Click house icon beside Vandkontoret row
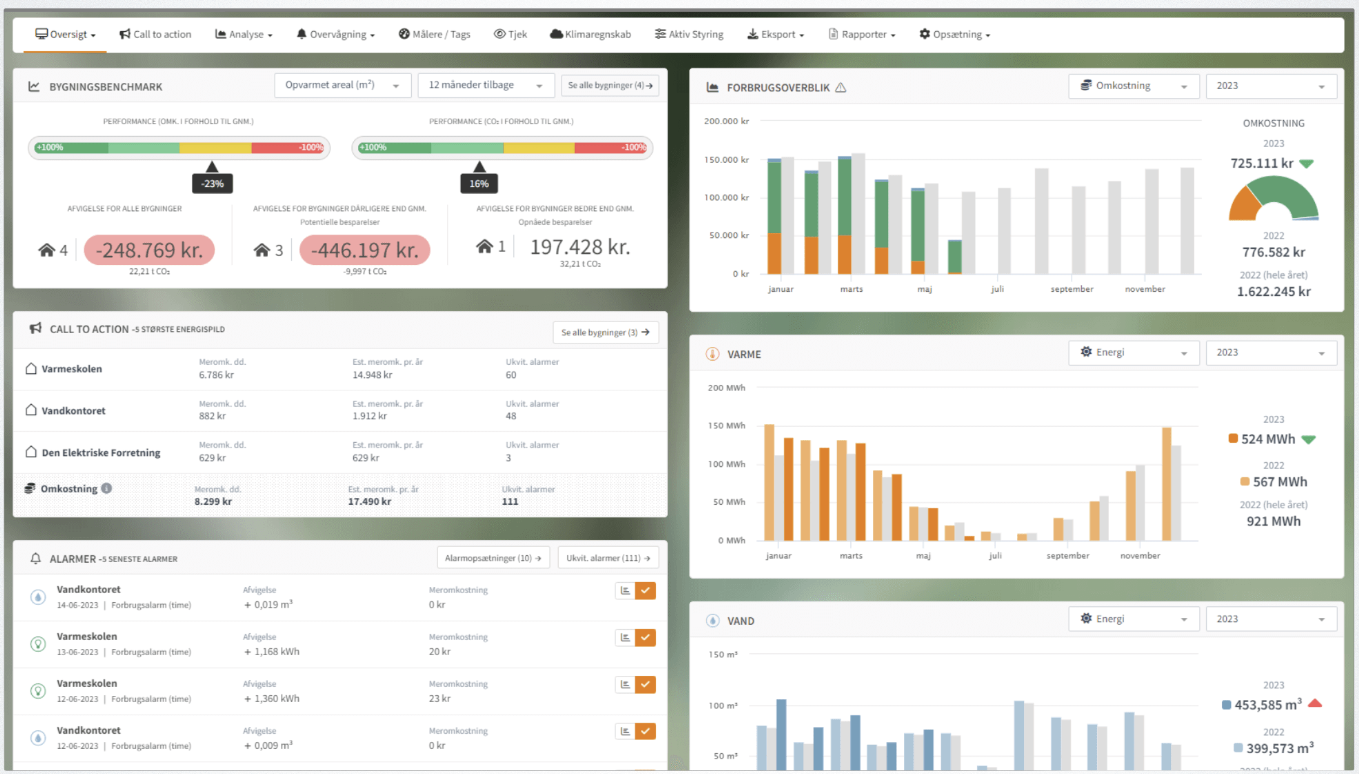1359x774 pixels. [31, 411]
